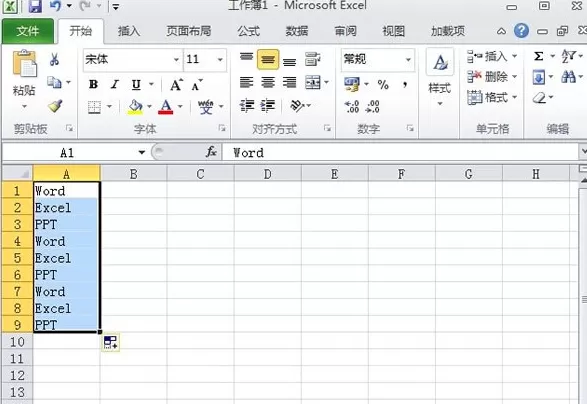This screenshot has height=404, width=587.
Task: Increase font size with large A
Action: 176,85
